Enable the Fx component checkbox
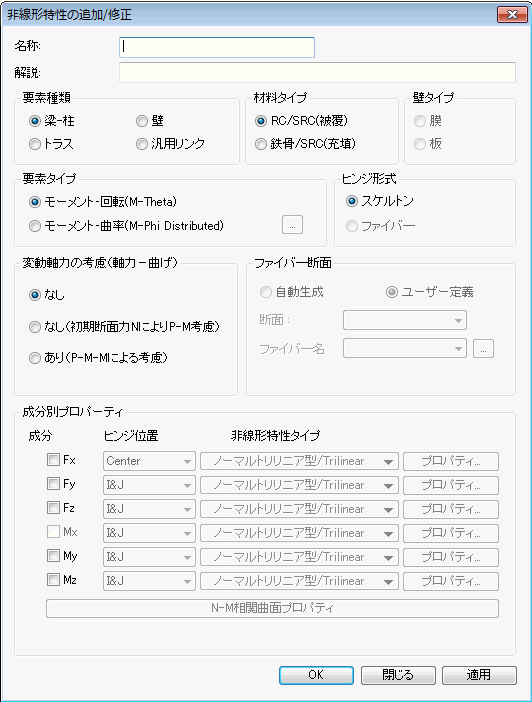Viewport: 532px width, 702px height. [53, 459]
